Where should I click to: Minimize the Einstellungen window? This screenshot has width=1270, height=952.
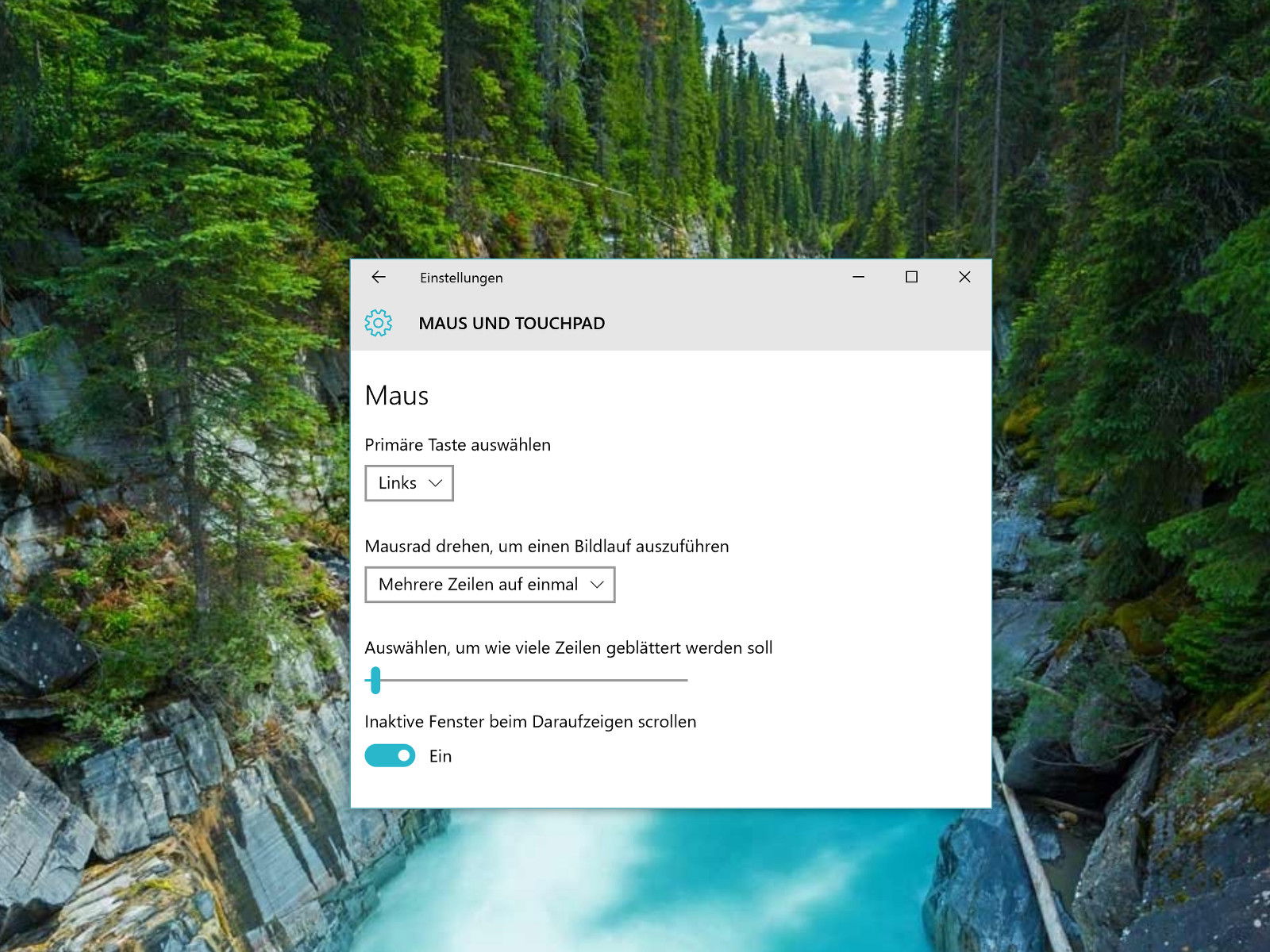(x=859, y=277)
